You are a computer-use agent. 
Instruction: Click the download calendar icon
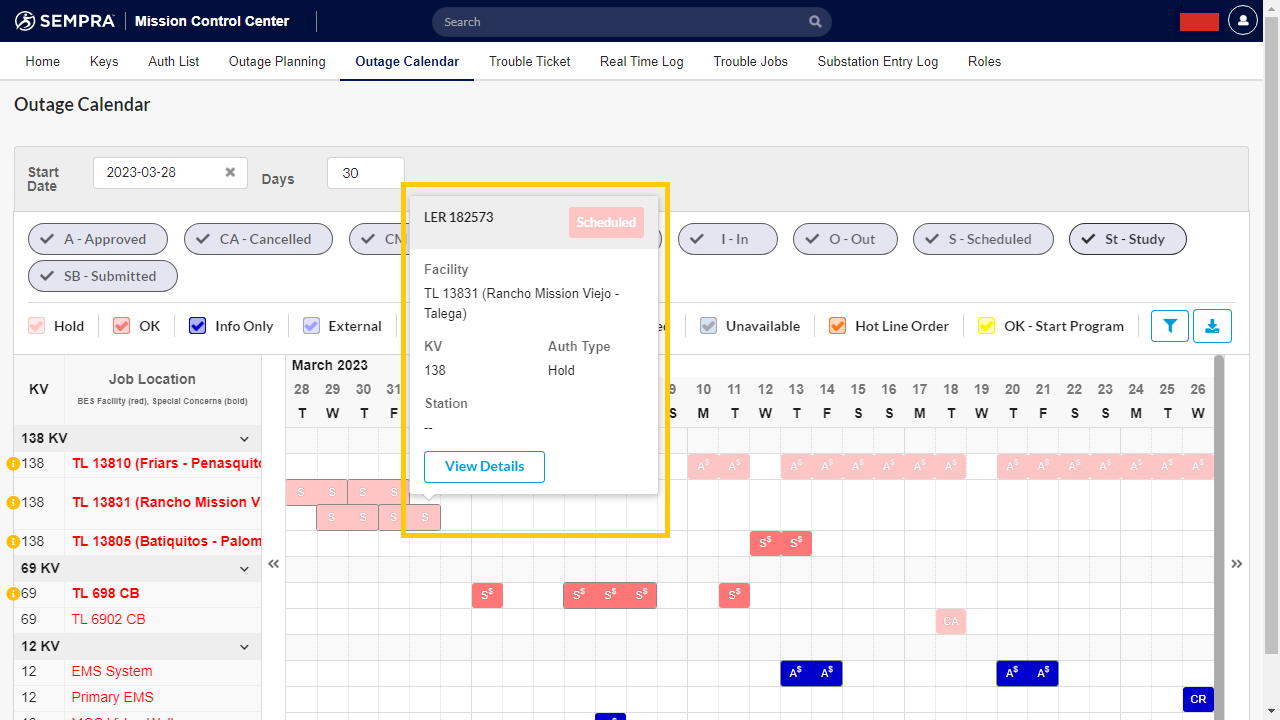pyautogui.click(x=1212, y=326)
